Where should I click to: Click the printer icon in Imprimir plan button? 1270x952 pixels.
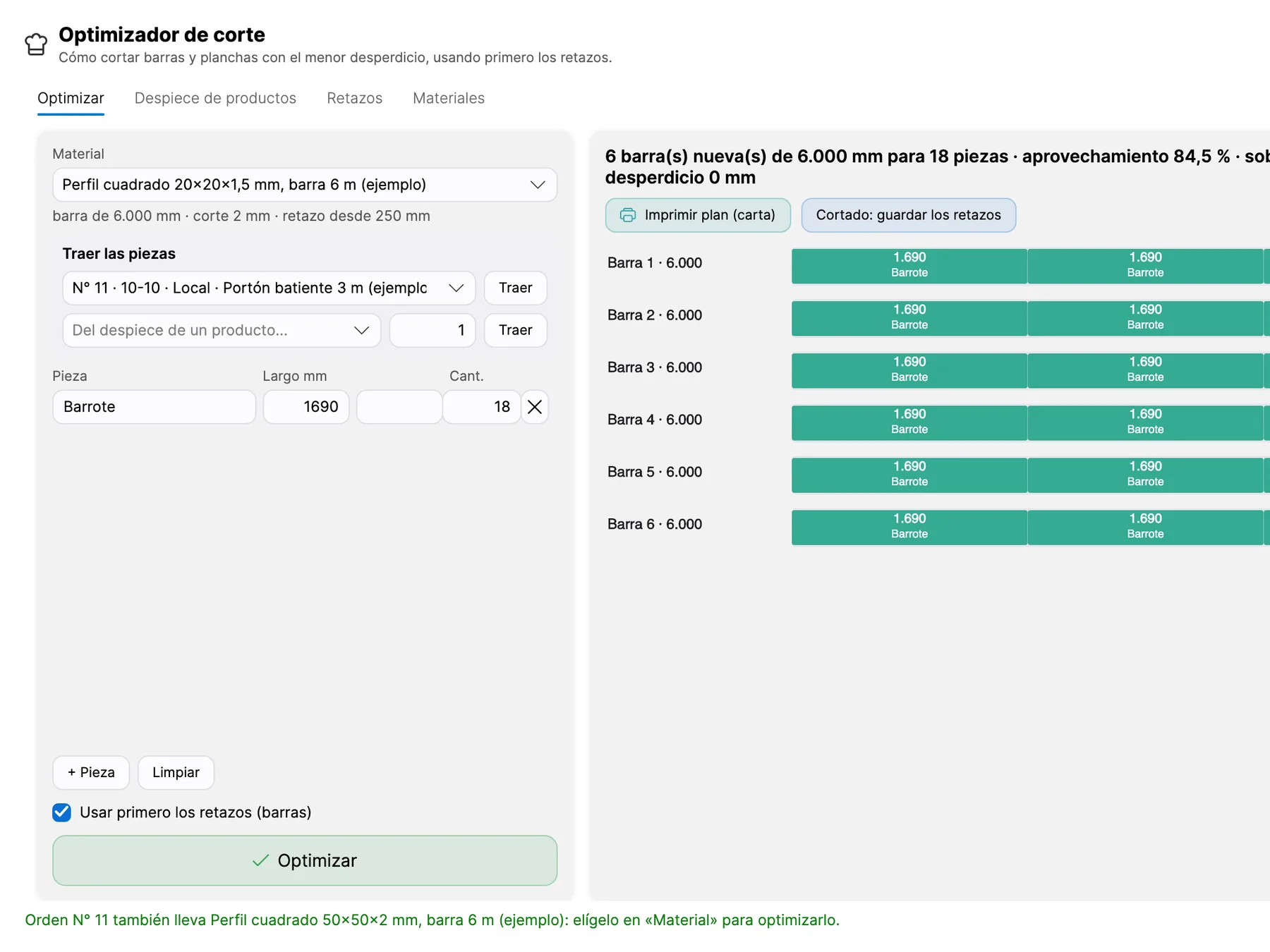627,215
